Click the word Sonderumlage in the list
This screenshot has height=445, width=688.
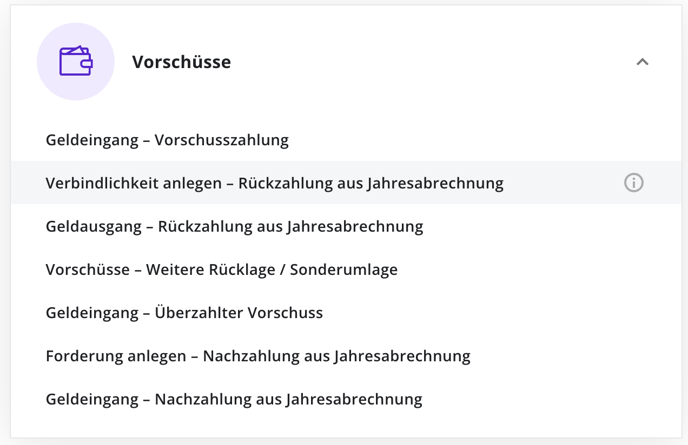pos(344,269)
